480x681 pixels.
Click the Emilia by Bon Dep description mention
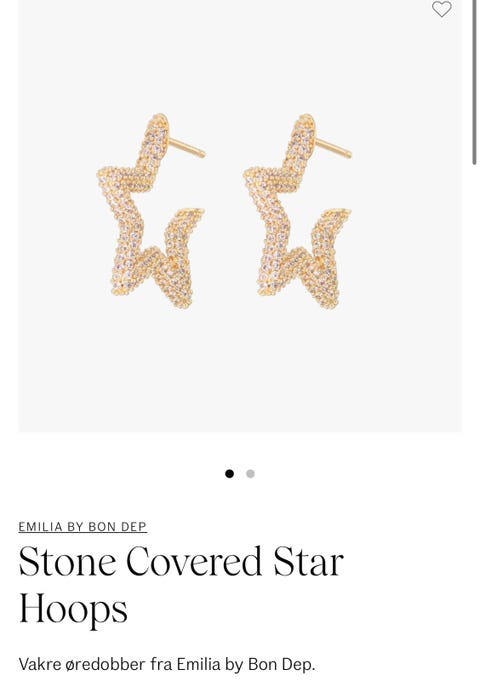pyautogui.click(x=245, y=664)
